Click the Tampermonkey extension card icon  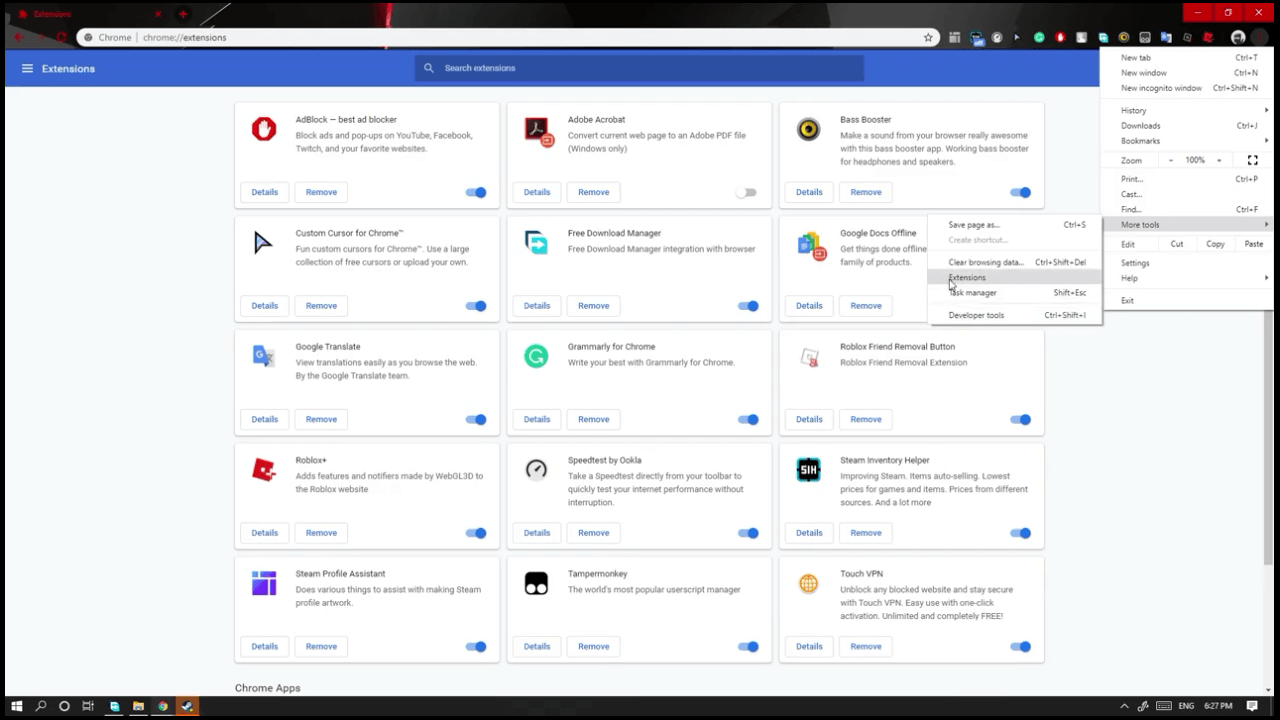(x=536, y=583)
